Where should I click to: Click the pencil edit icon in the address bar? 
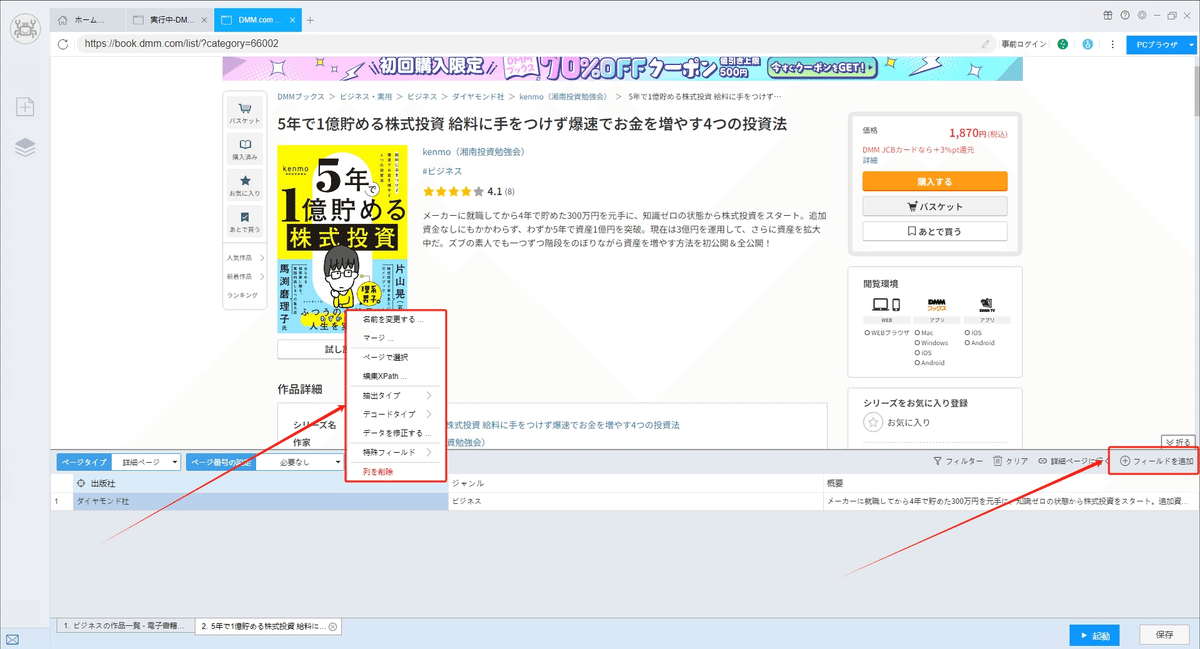(986, 44)
